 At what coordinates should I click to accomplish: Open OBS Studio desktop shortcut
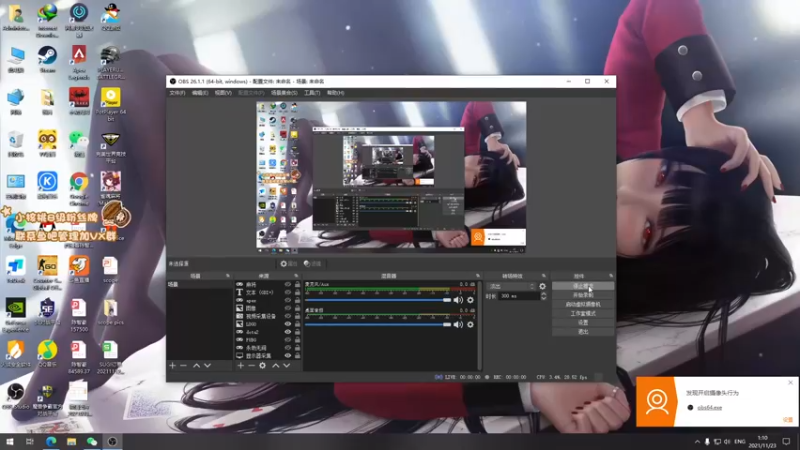coord(15,397)
